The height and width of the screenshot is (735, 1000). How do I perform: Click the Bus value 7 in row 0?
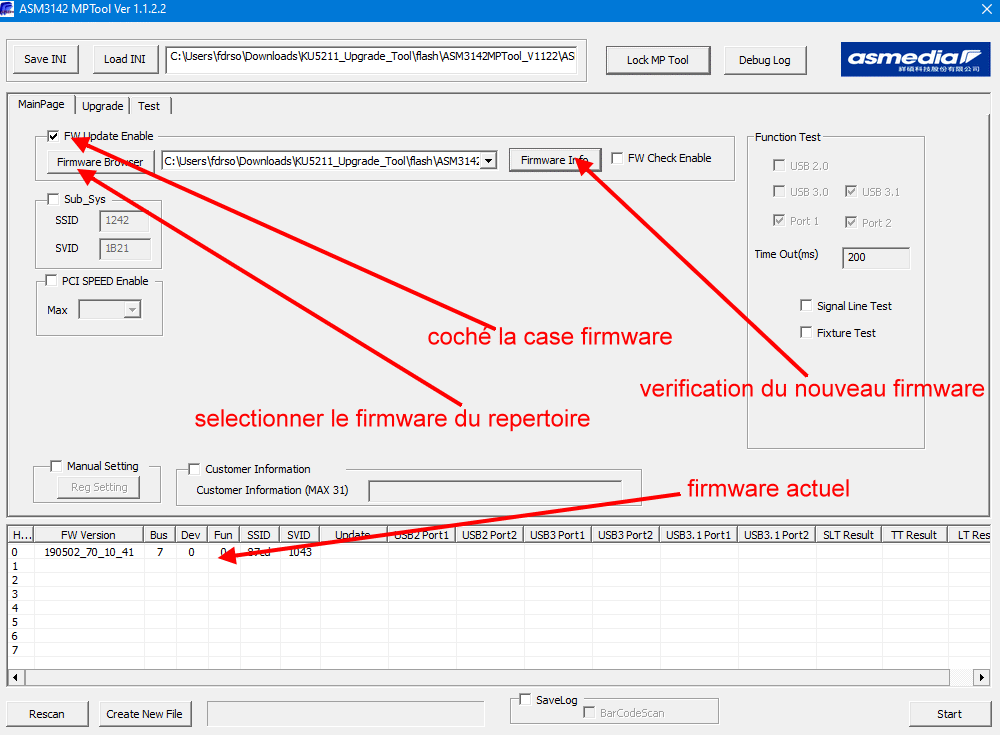[160, 552]
